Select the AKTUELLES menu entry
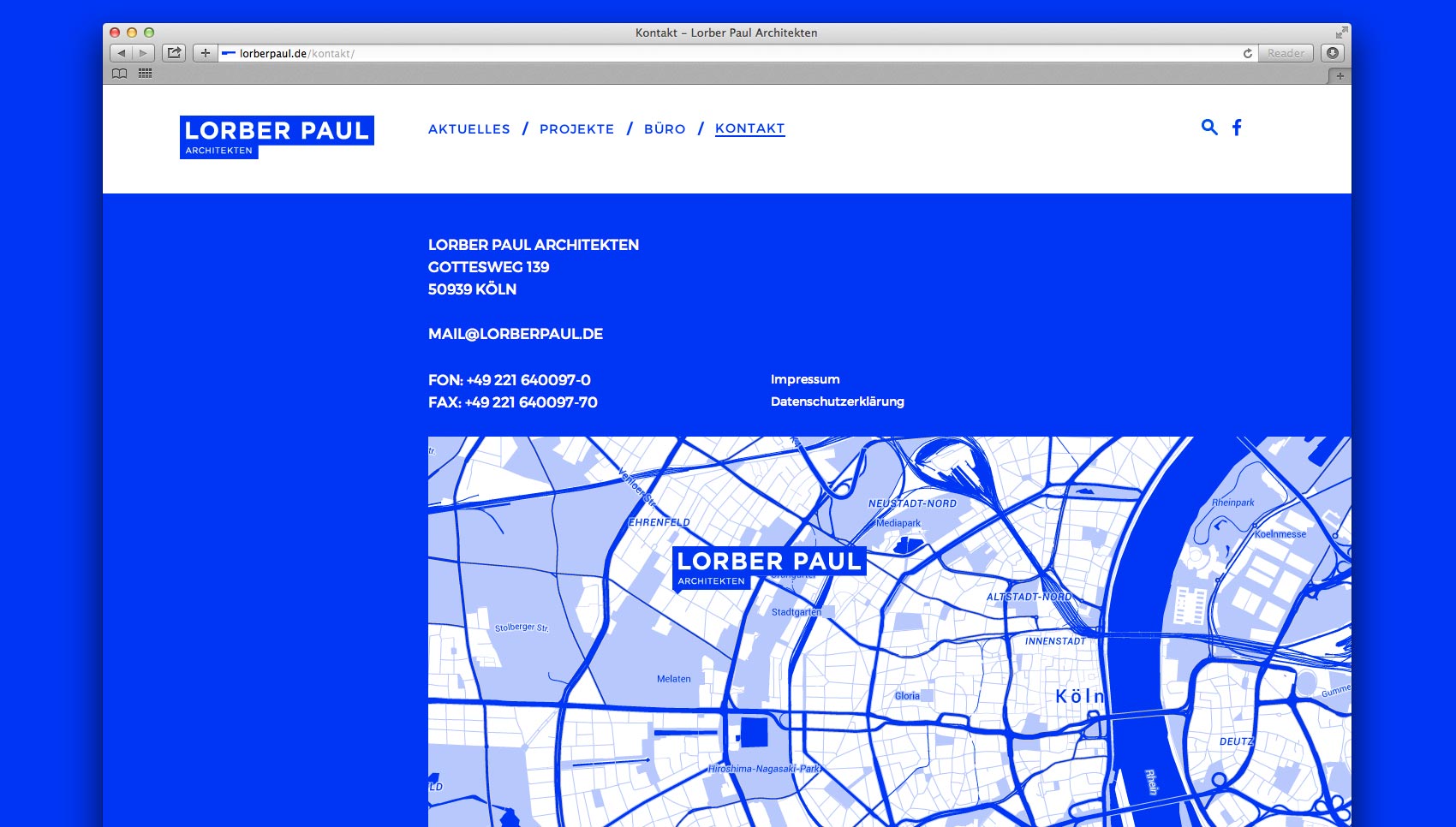Viewport: 1456px width, 827px height. 468,128
